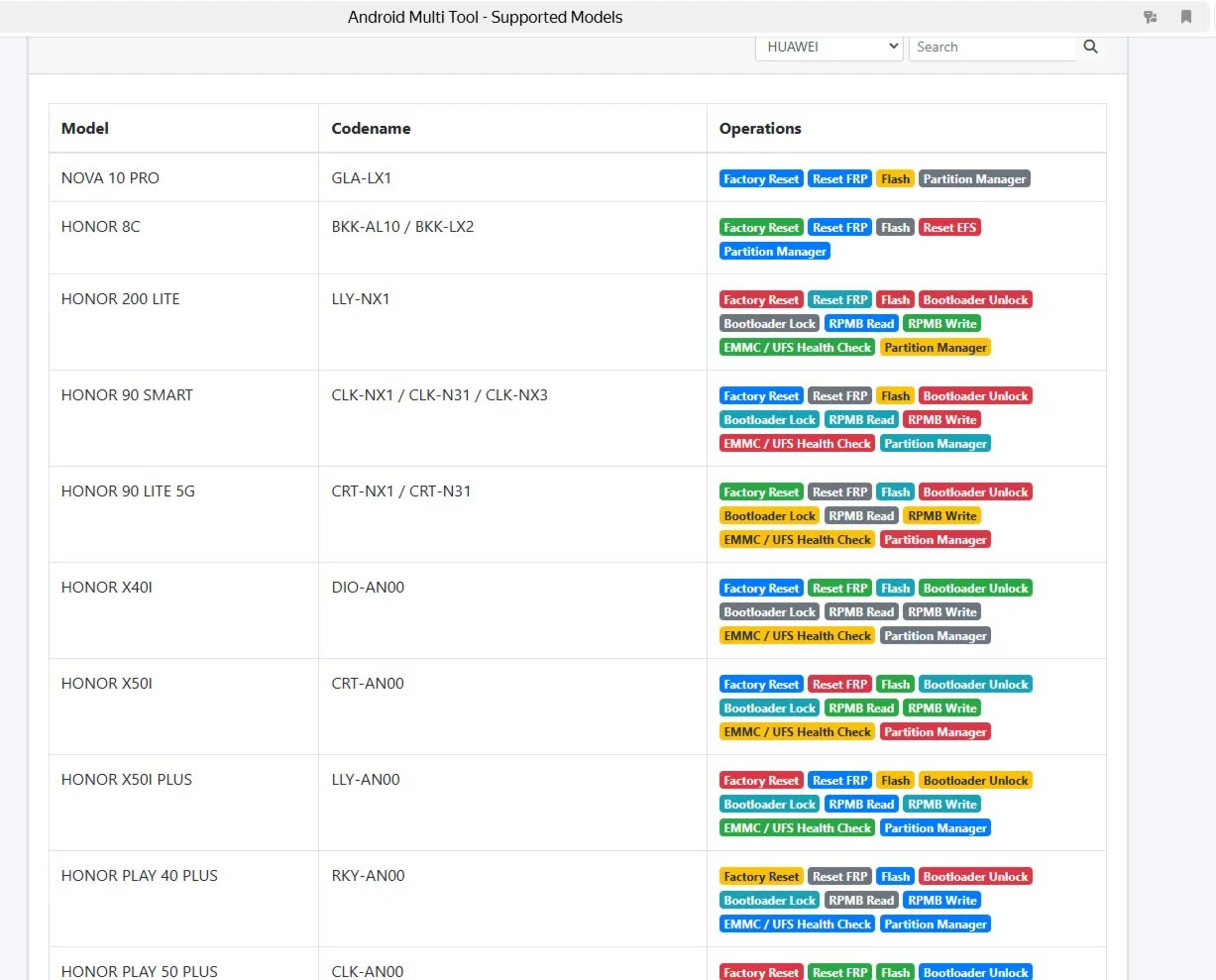The width and height of the screenshot is (1216, 980).
Task: Open Partition Manager for HONOR 8C
Action: 775,252
